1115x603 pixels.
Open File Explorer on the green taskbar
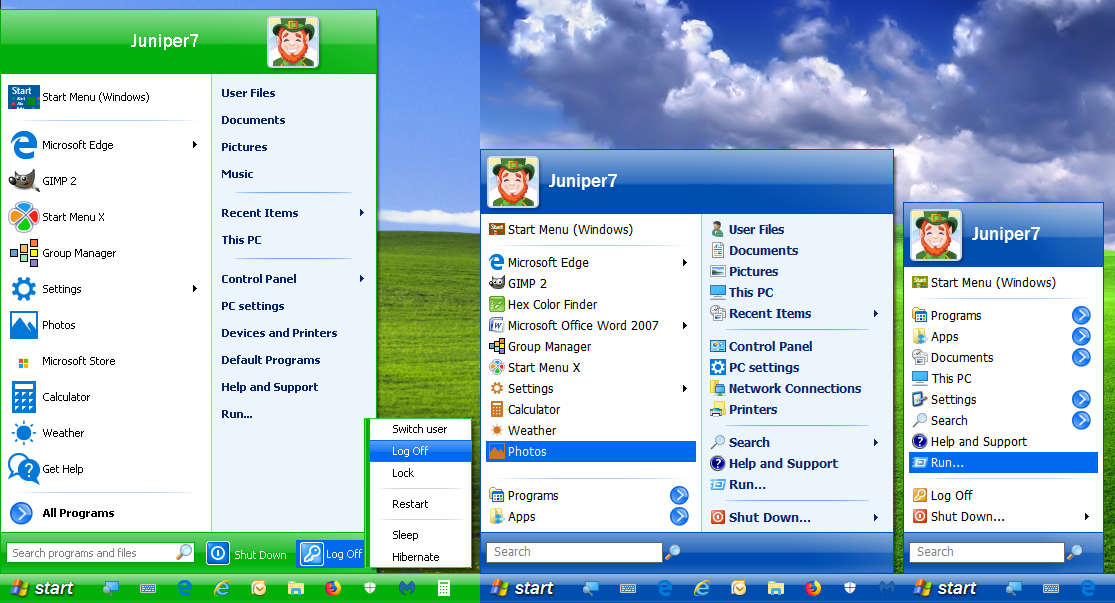pyautogui.click(x=296, y=588)
